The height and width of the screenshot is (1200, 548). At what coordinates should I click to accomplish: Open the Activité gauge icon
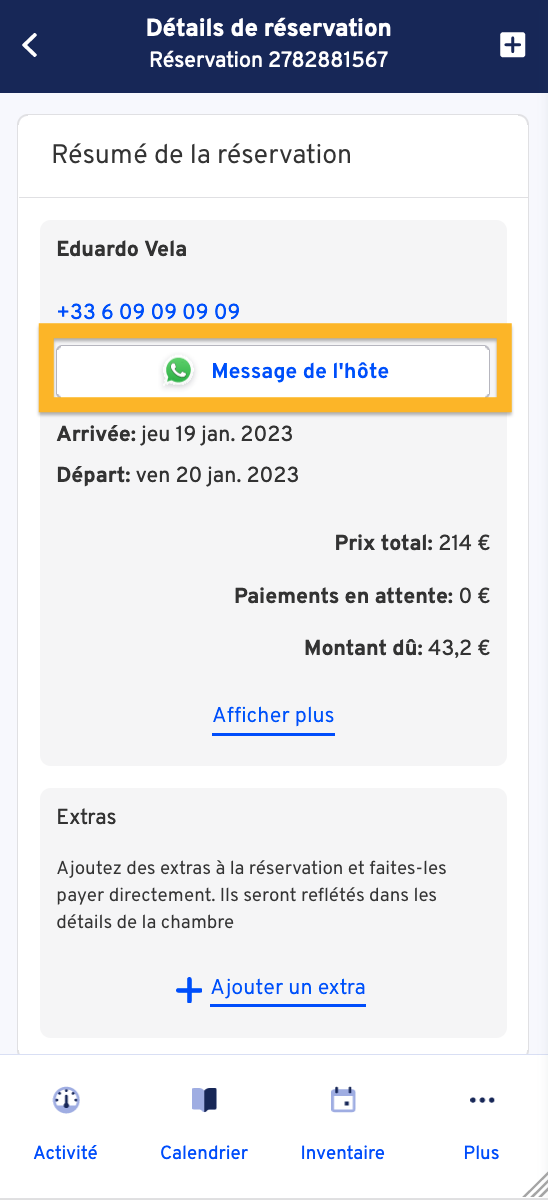66,1100
